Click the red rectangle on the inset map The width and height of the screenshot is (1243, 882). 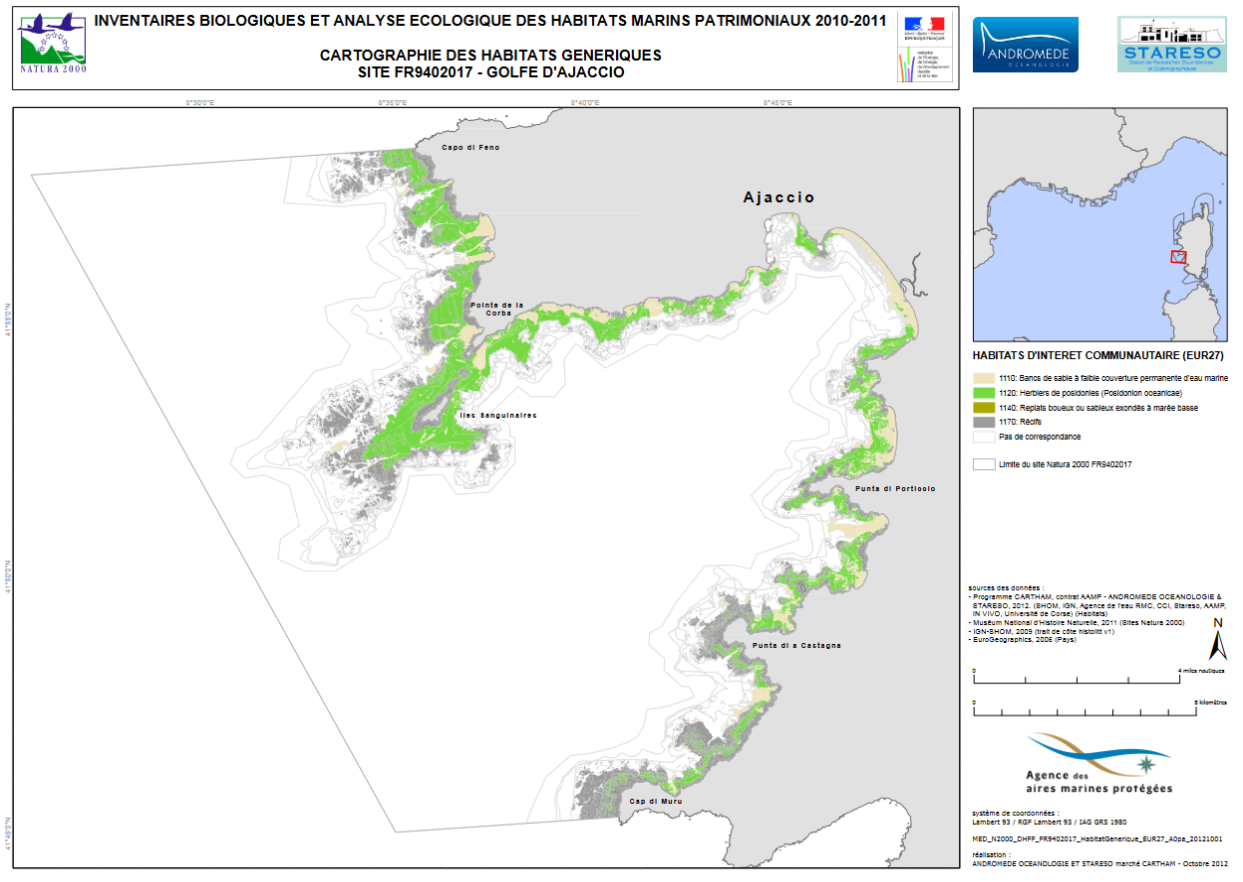1179,256
